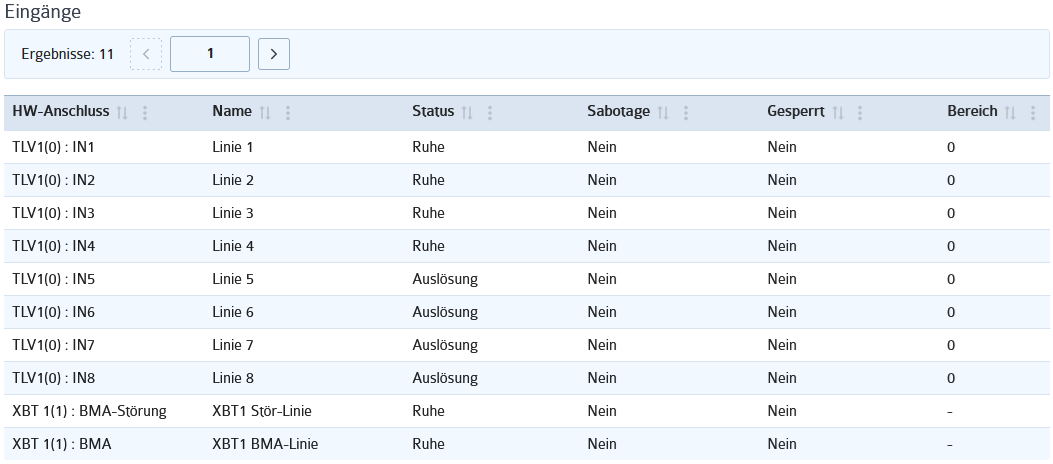Click the Name column header
Image resolution: width=1053 pixels, height=464 pixels.
click(232, 111)
